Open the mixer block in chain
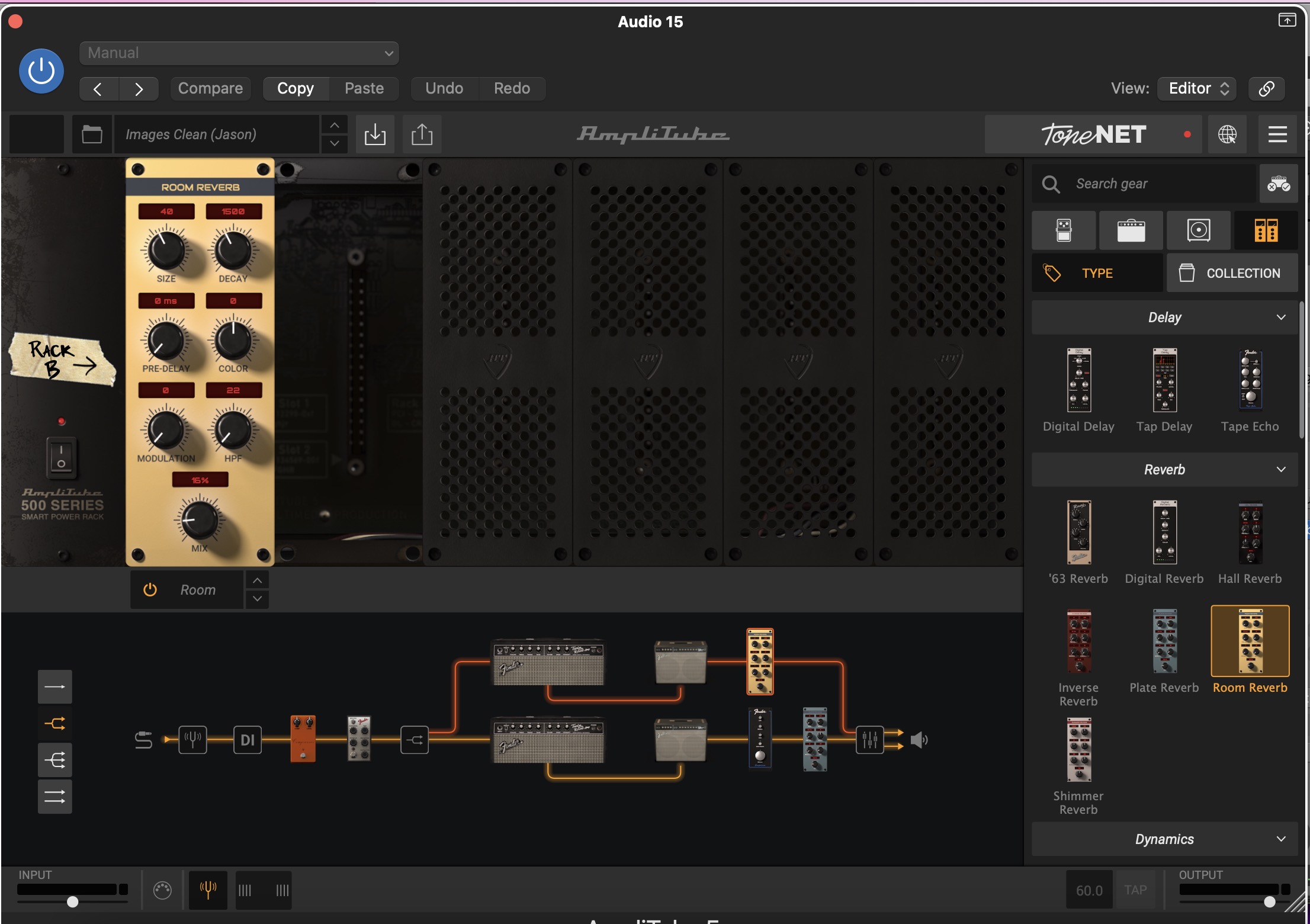The height and width of the screenshot is (924, 1310). pos(870,739)
